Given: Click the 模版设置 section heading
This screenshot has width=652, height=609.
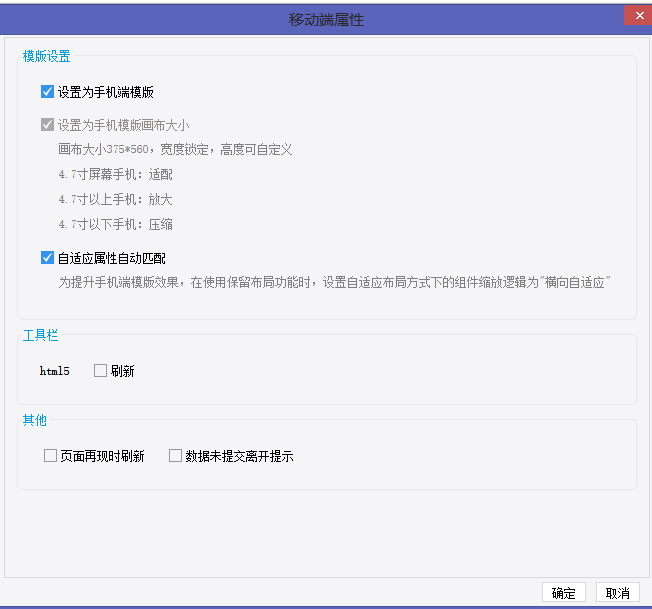Looking at the screenshot, I should [47, 56].
